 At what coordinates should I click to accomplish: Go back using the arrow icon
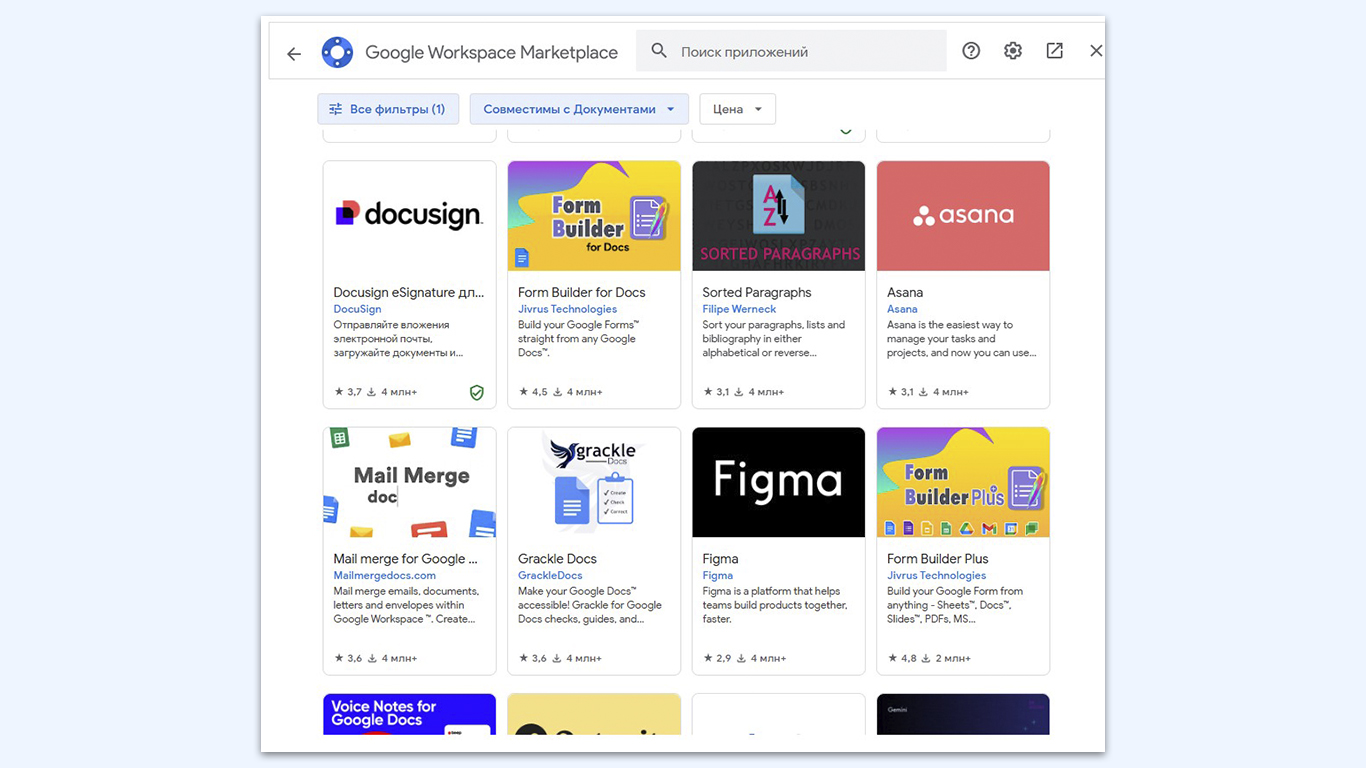click(294, 54)
